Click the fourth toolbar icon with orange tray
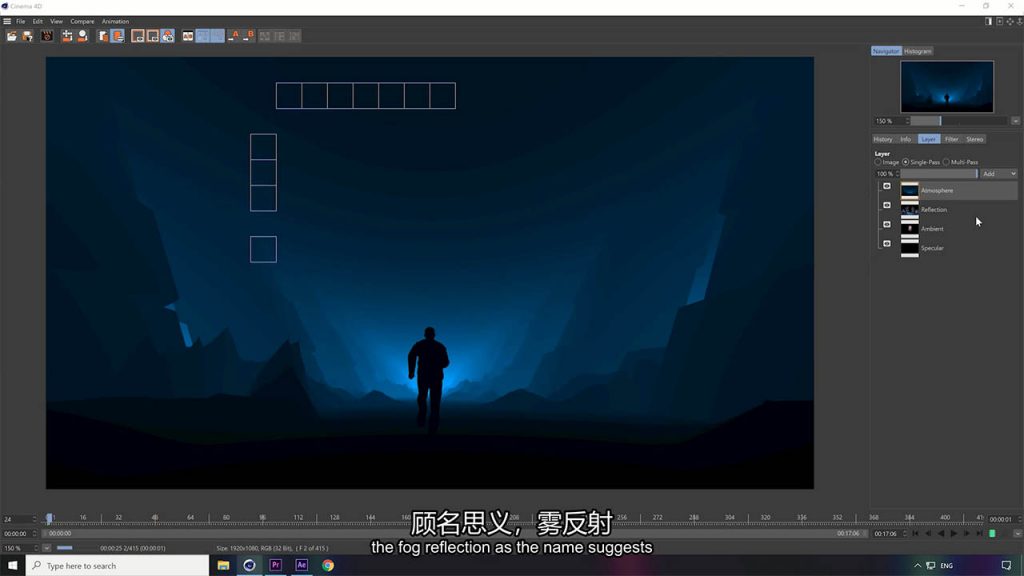 67,36
